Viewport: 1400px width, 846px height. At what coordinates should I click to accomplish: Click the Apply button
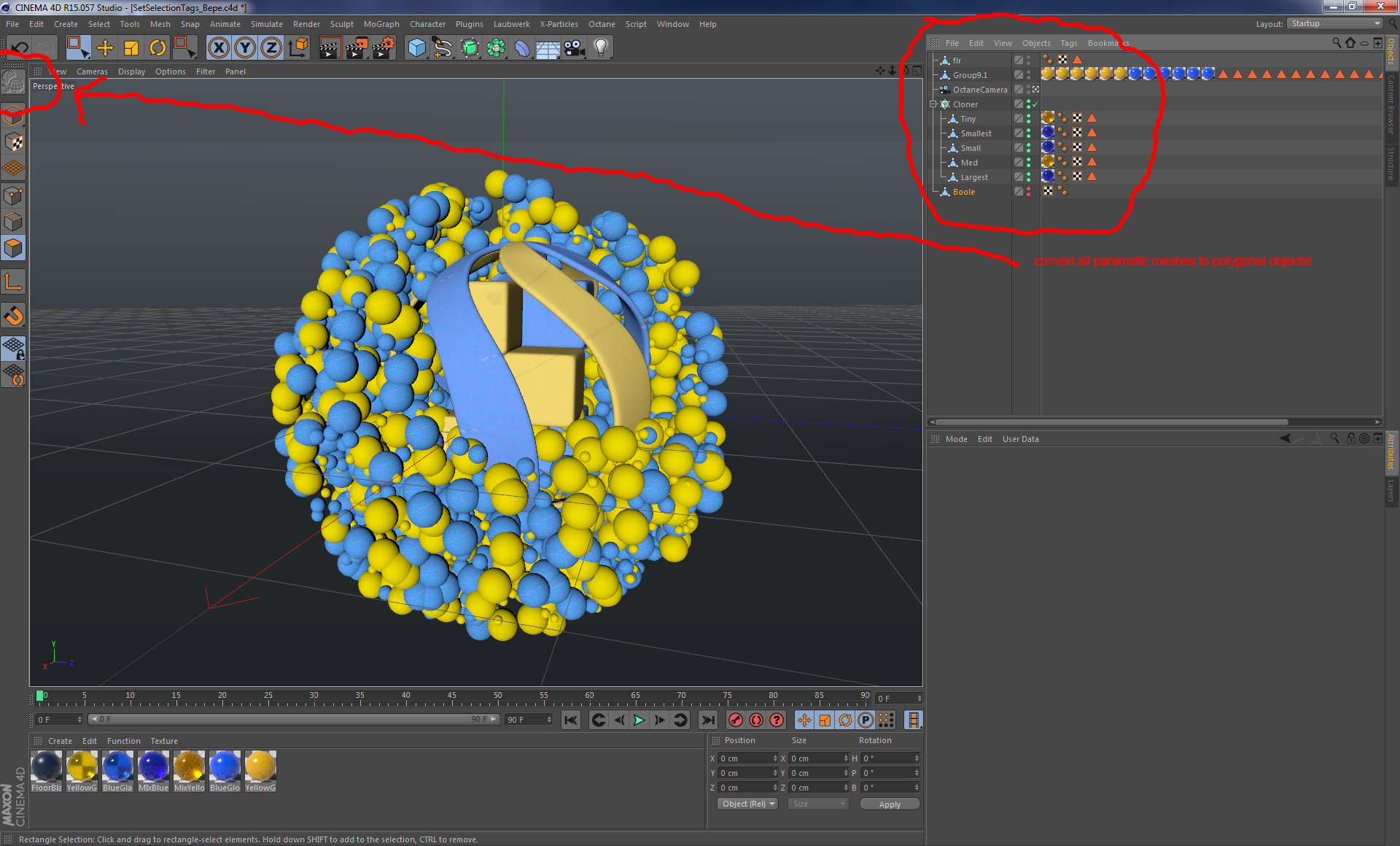pyautogui.click(x=889, y=804)
